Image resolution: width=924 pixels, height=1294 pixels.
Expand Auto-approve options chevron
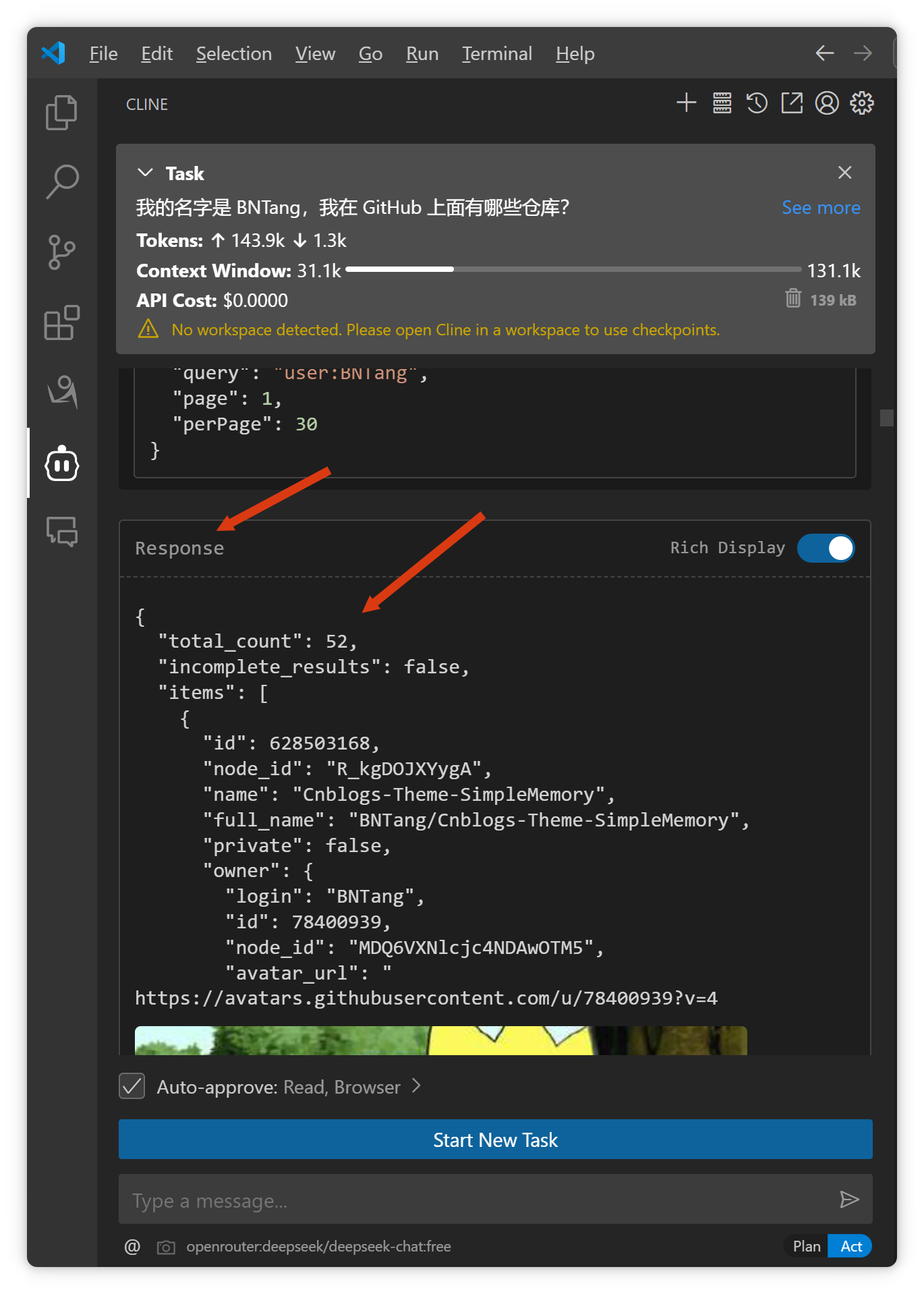(416, 1086)
